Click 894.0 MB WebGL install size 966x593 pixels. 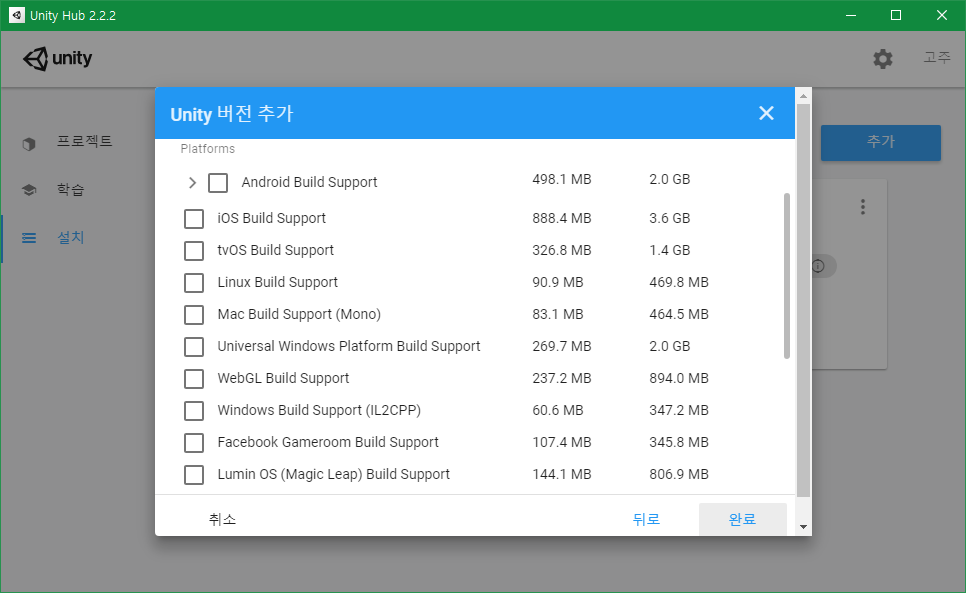tap(679, 378)
